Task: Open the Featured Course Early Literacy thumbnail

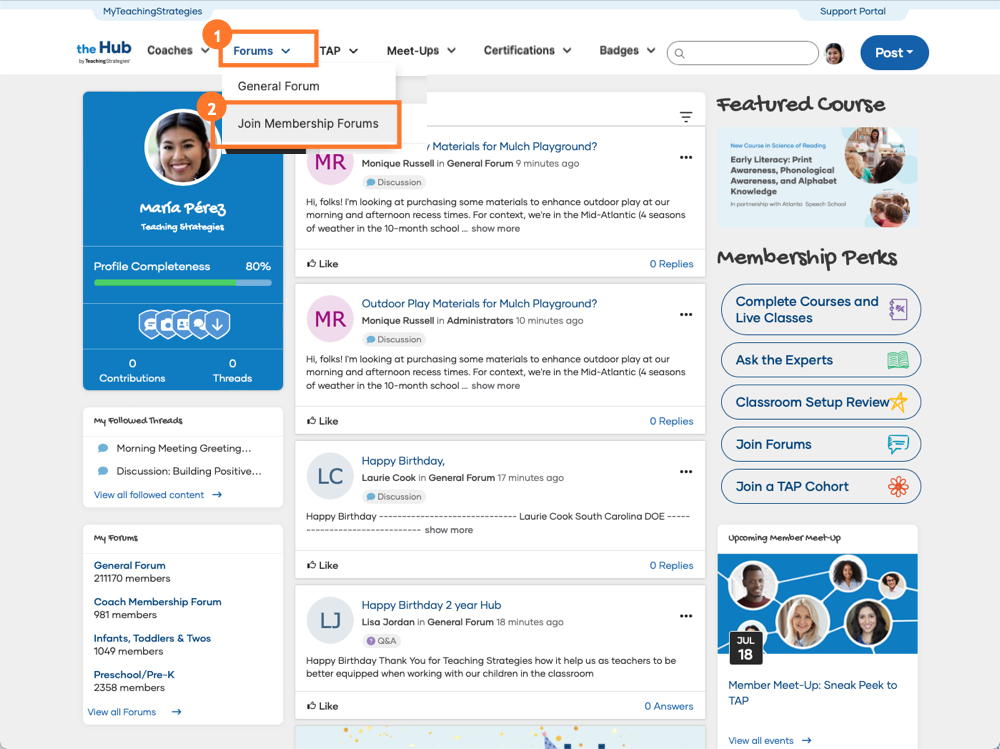Action: (x=818, y=177)
